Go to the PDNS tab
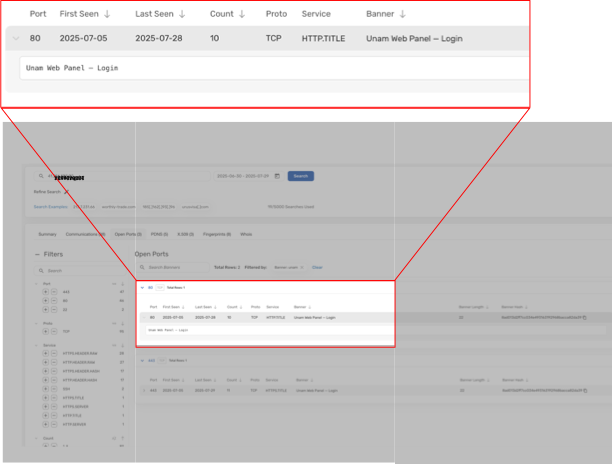Viewport: 612px width, 464px height. (159, 234)
